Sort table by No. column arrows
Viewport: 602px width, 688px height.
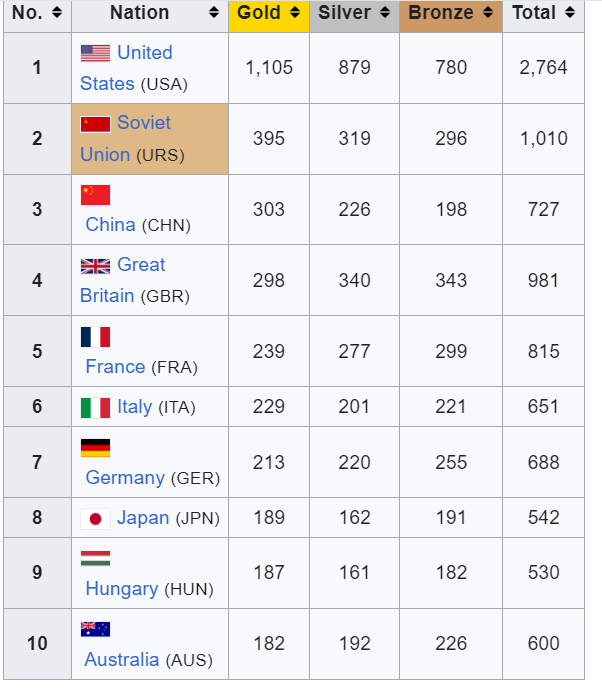pyautogui.click(x=57, y=12)
